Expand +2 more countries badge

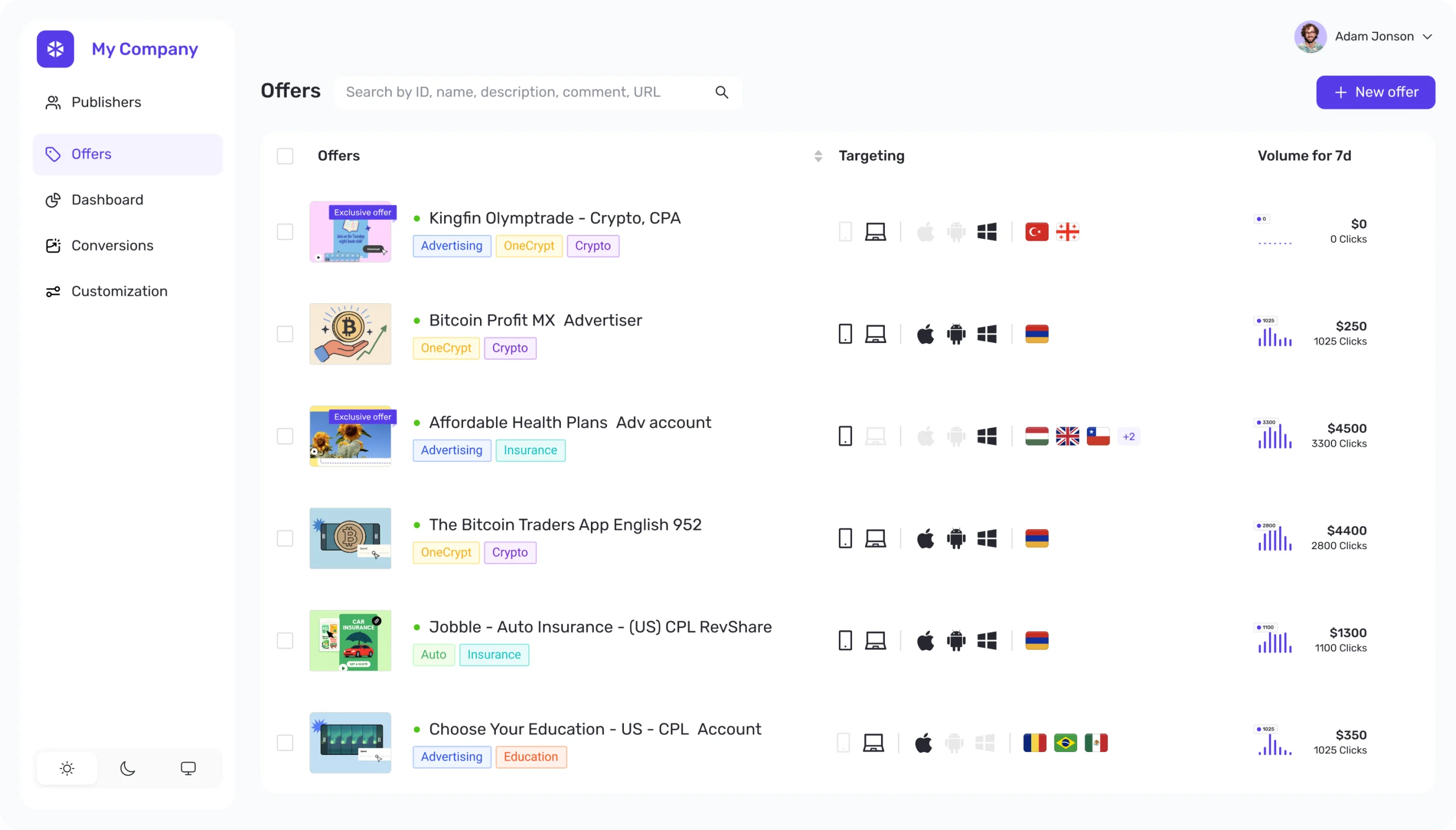[1129, 437]
